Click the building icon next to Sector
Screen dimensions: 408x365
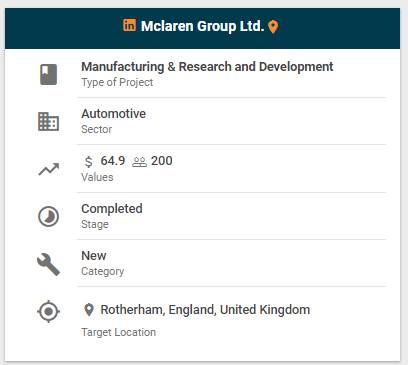48,122
